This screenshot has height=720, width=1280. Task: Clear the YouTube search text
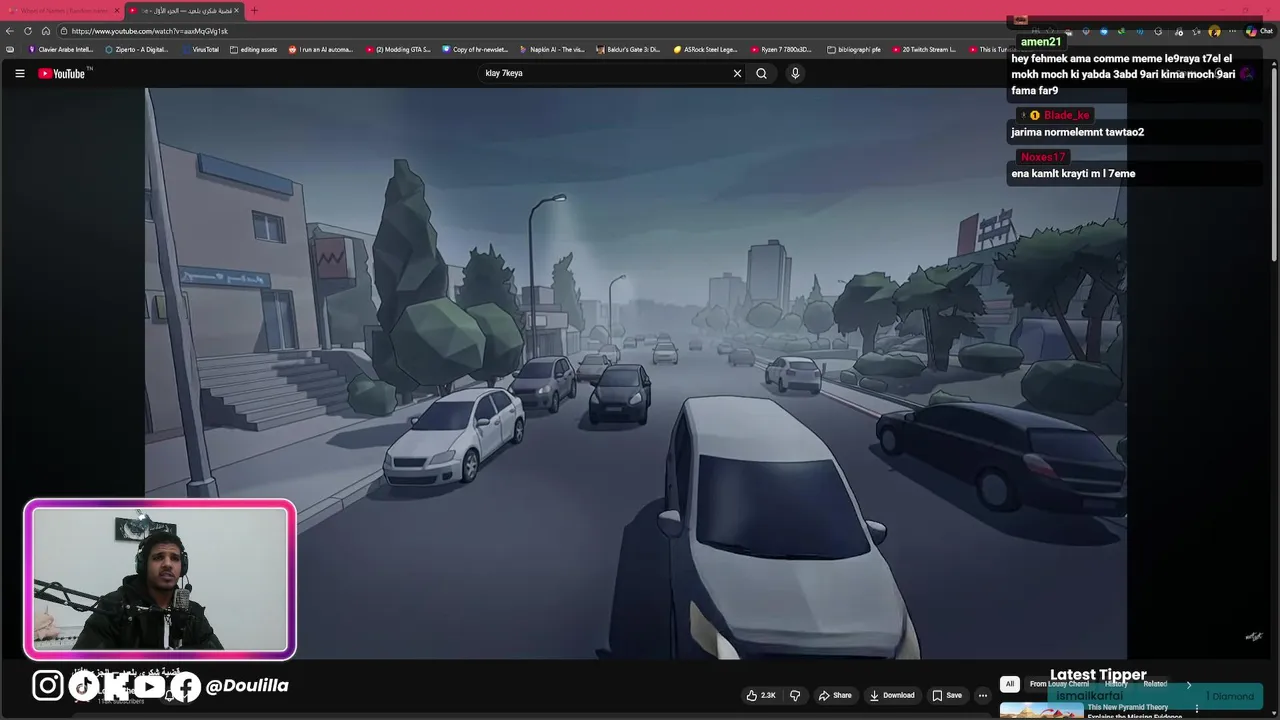(x=737, y=73)
